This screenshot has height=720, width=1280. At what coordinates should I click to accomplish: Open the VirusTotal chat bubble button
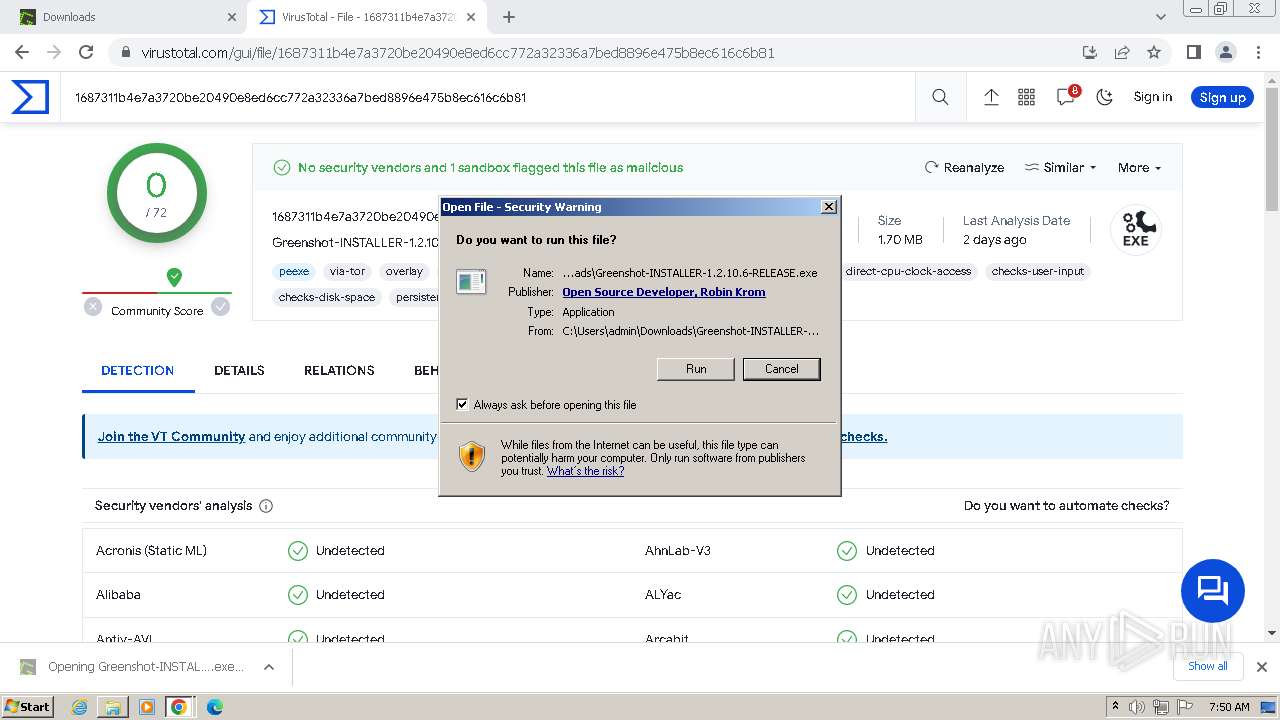1213,591
